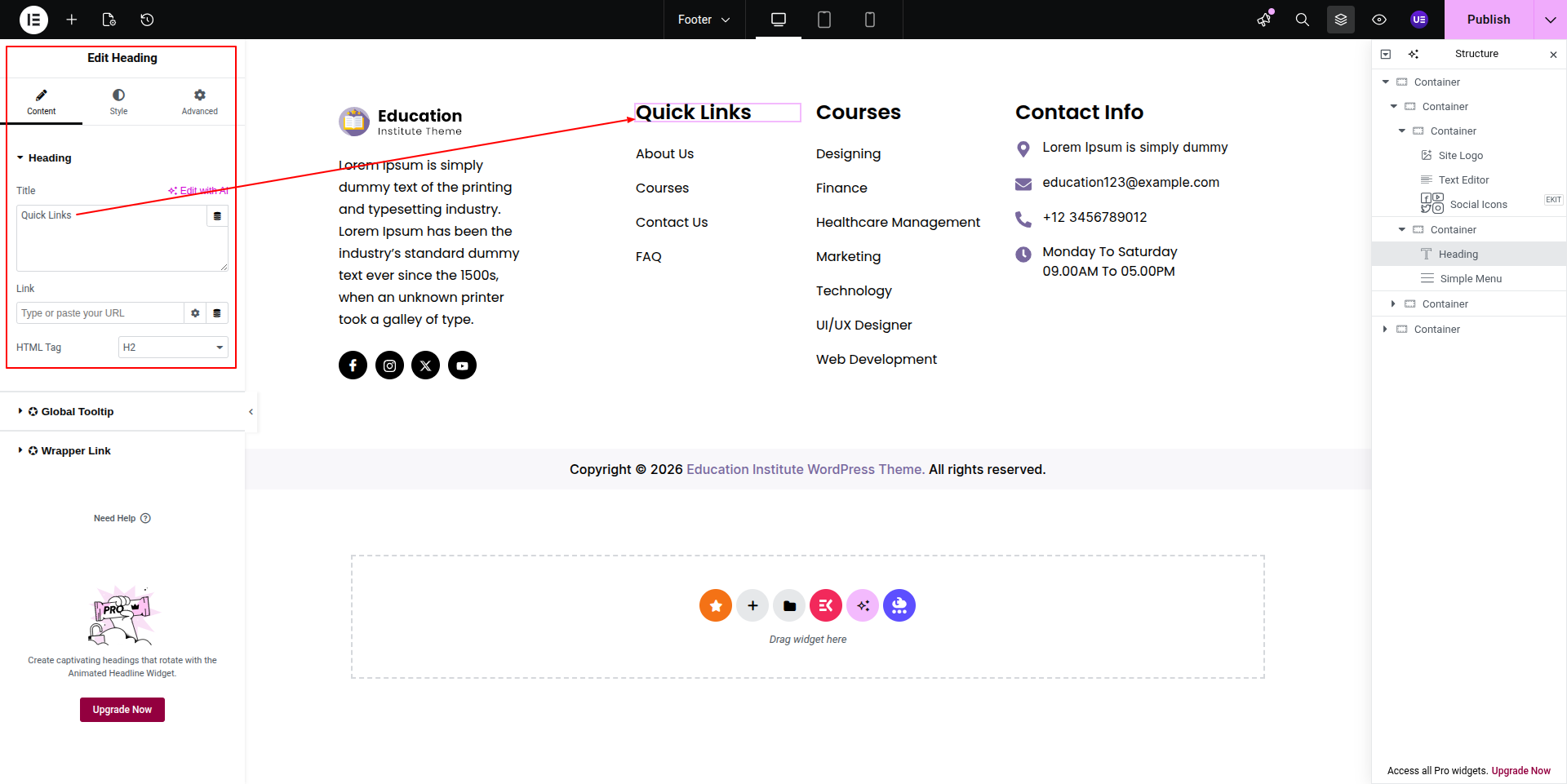Click the Publish button

(x=1488, y=20)
